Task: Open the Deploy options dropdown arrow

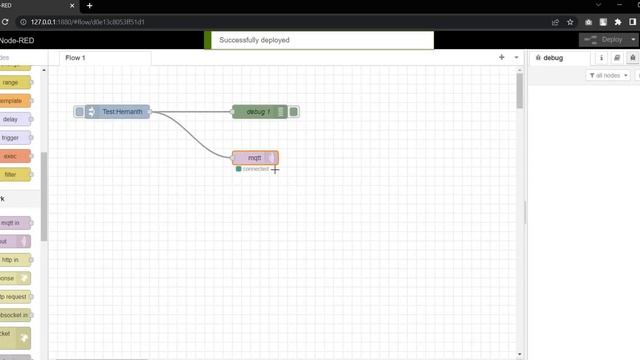Action: pyautogui.click(x=633, y=40)
